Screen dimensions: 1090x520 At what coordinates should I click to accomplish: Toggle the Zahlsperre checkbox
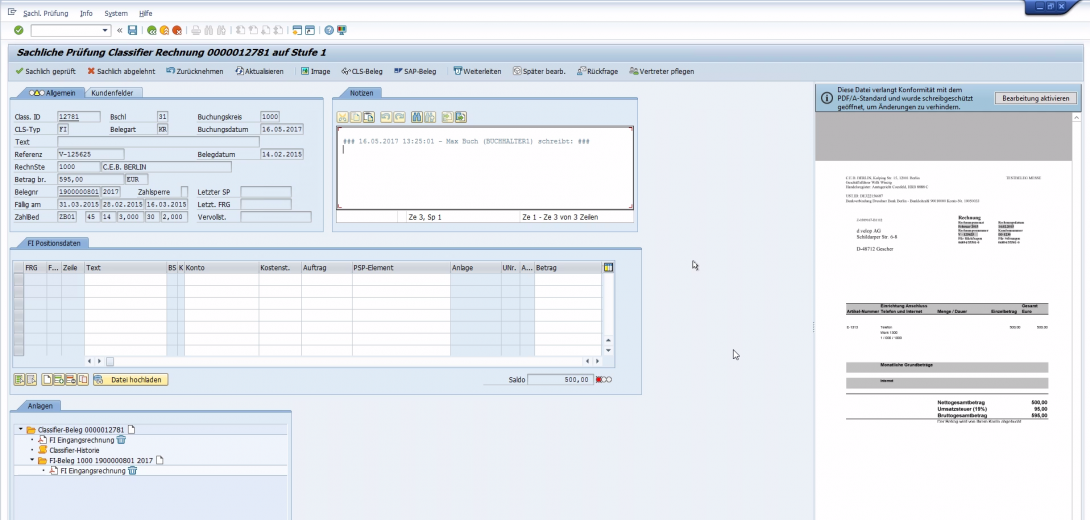coord(184,191)
